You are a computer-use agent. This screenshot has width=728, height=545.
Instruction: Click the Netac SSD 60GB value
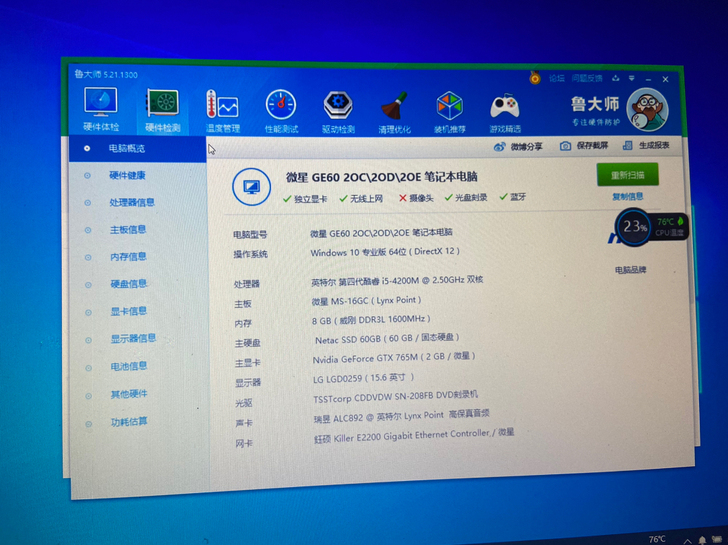387,339
